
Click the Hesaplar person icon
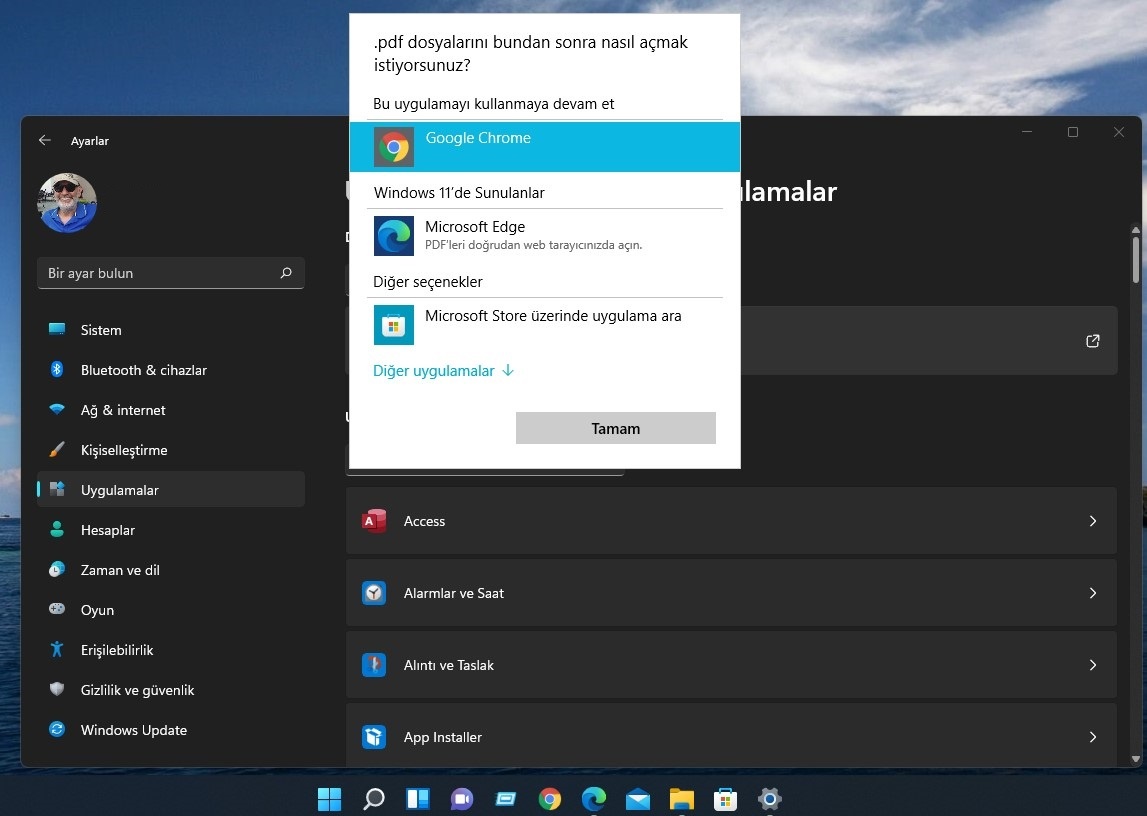tap(57, 529)
